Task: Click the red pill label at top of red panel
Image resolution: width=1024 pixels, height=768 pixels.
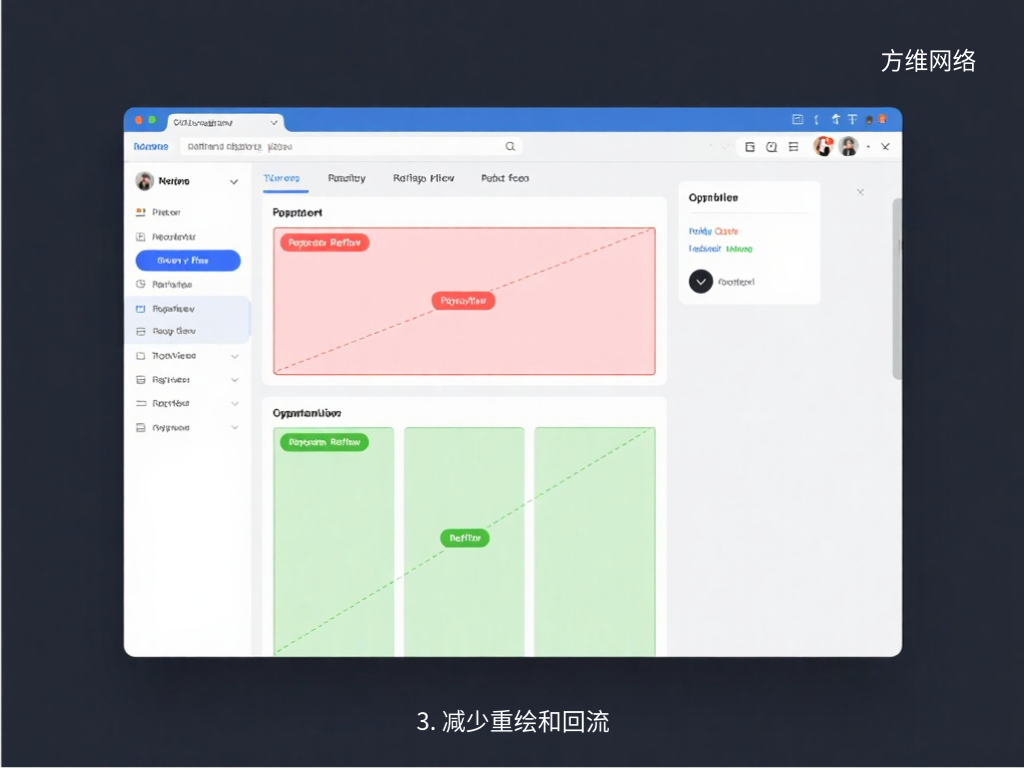Action: click(x=325, y=243)
